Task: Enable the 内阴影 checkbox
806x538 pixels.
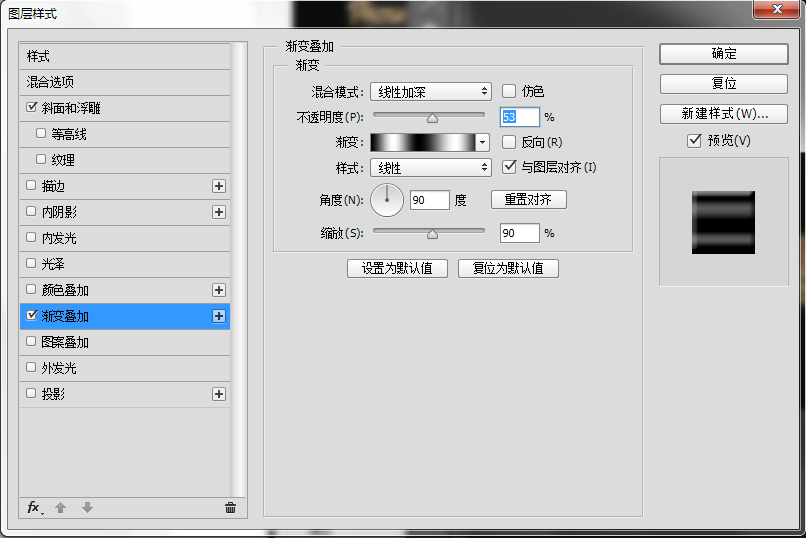Action: 31,211
